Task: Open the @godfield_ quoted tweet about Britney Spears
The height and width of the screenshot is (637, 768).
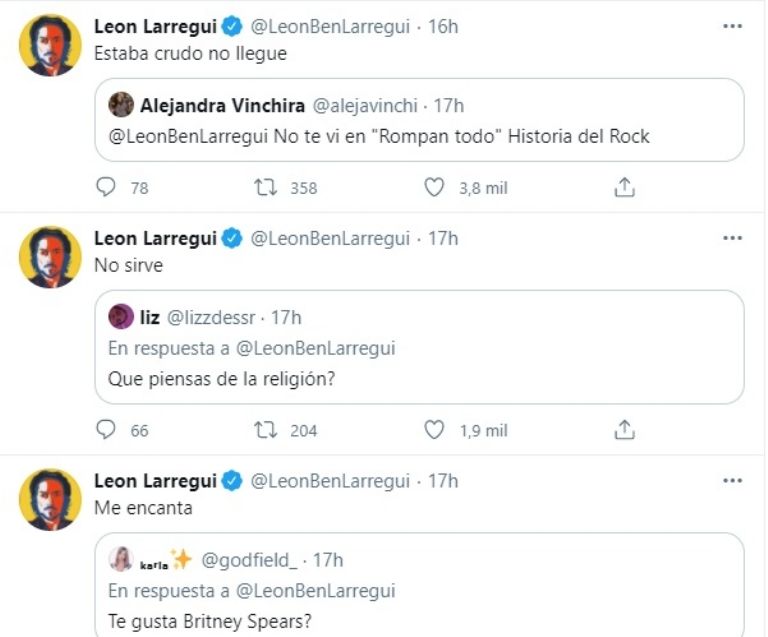Action: tap(419, 585)
